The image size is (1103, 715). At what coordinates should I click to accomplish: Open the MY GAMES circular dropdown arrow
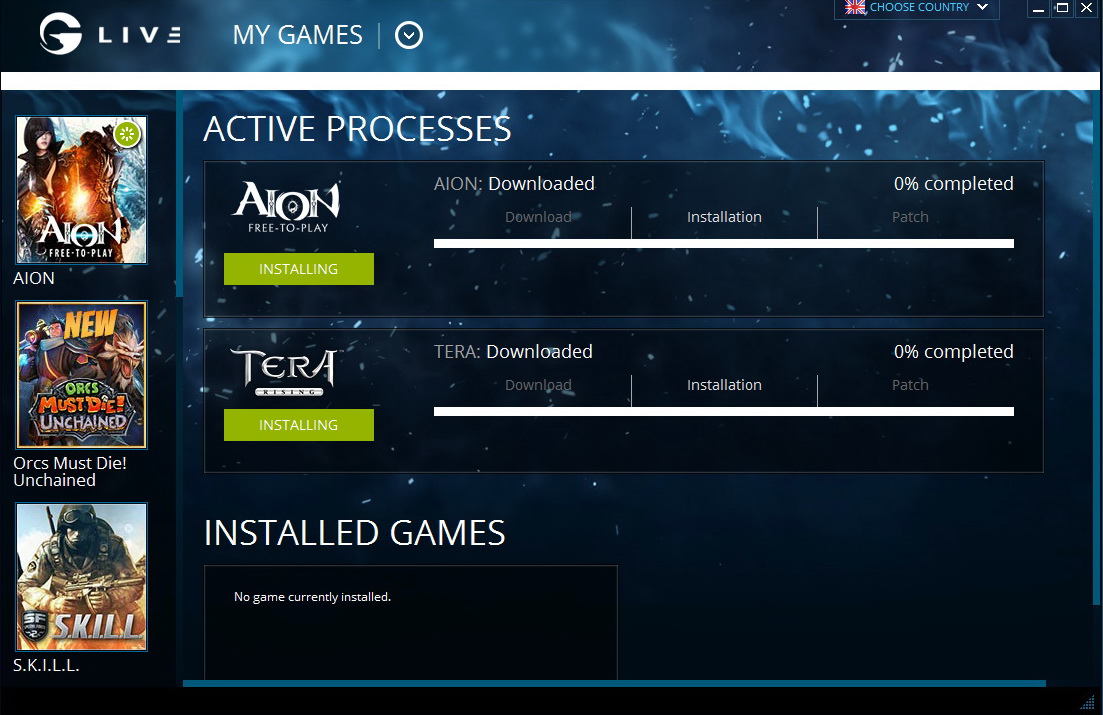point(409,35)
